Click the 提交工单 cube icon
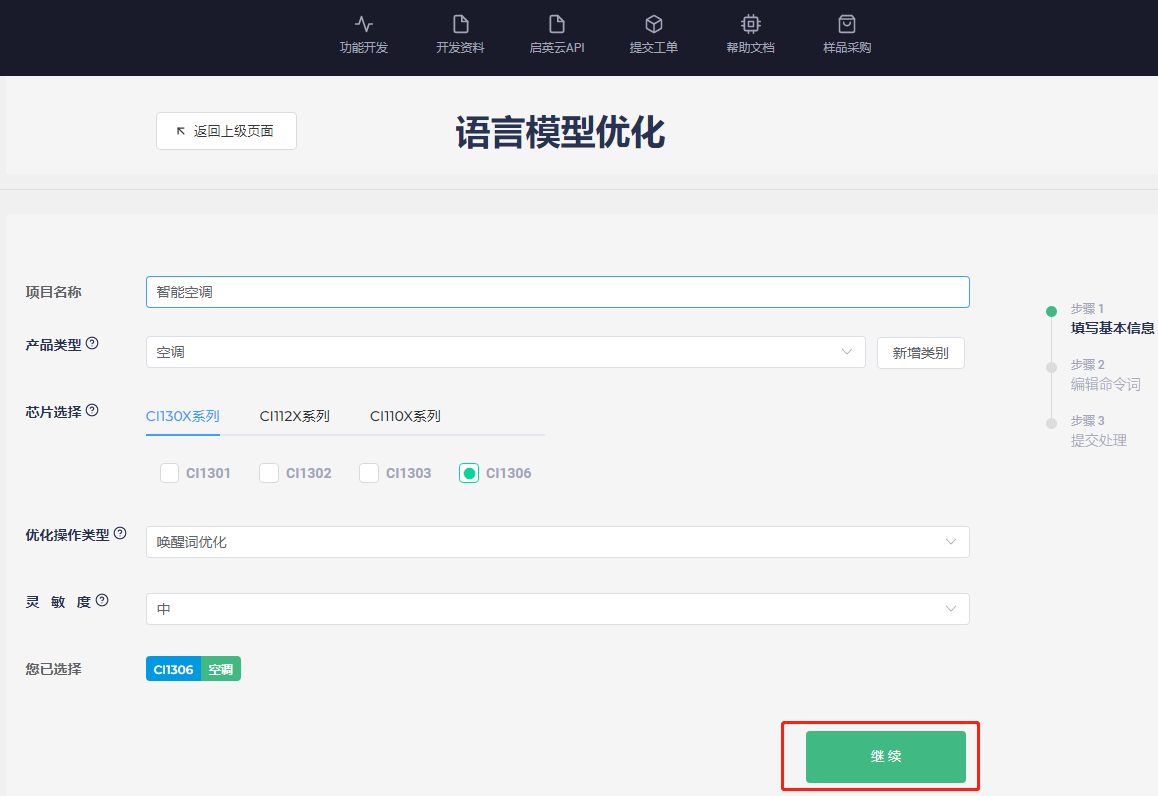 pos(653,24)
